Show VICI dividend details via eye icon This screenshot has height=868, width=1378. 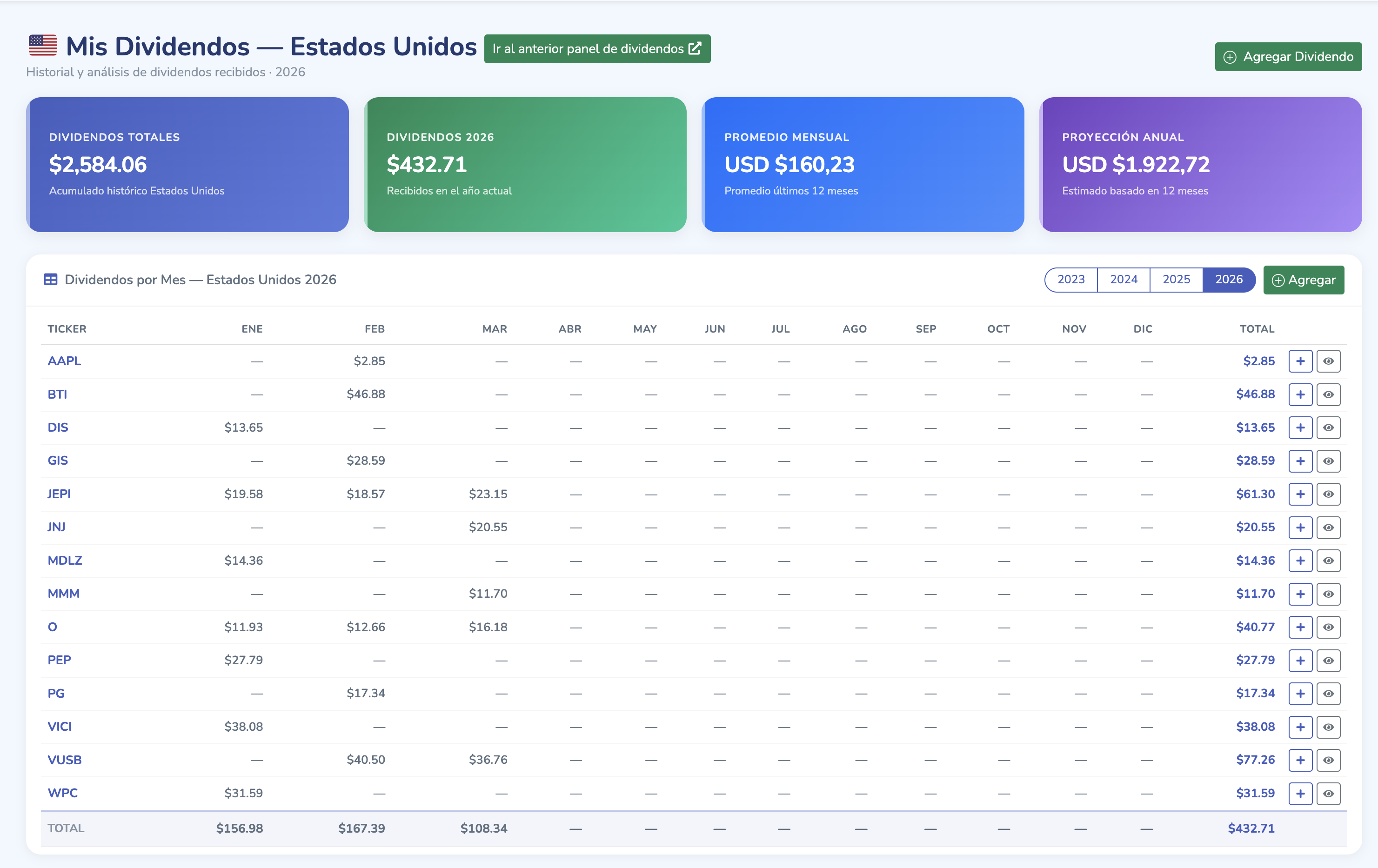point(1328,727)
